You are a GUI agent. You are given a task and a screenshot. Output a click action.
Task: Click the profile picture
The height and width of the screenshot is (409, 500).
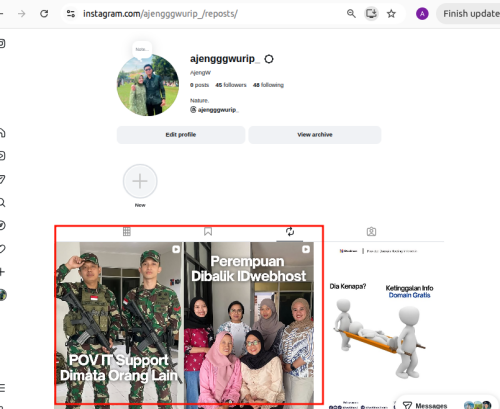pos(148,85)
